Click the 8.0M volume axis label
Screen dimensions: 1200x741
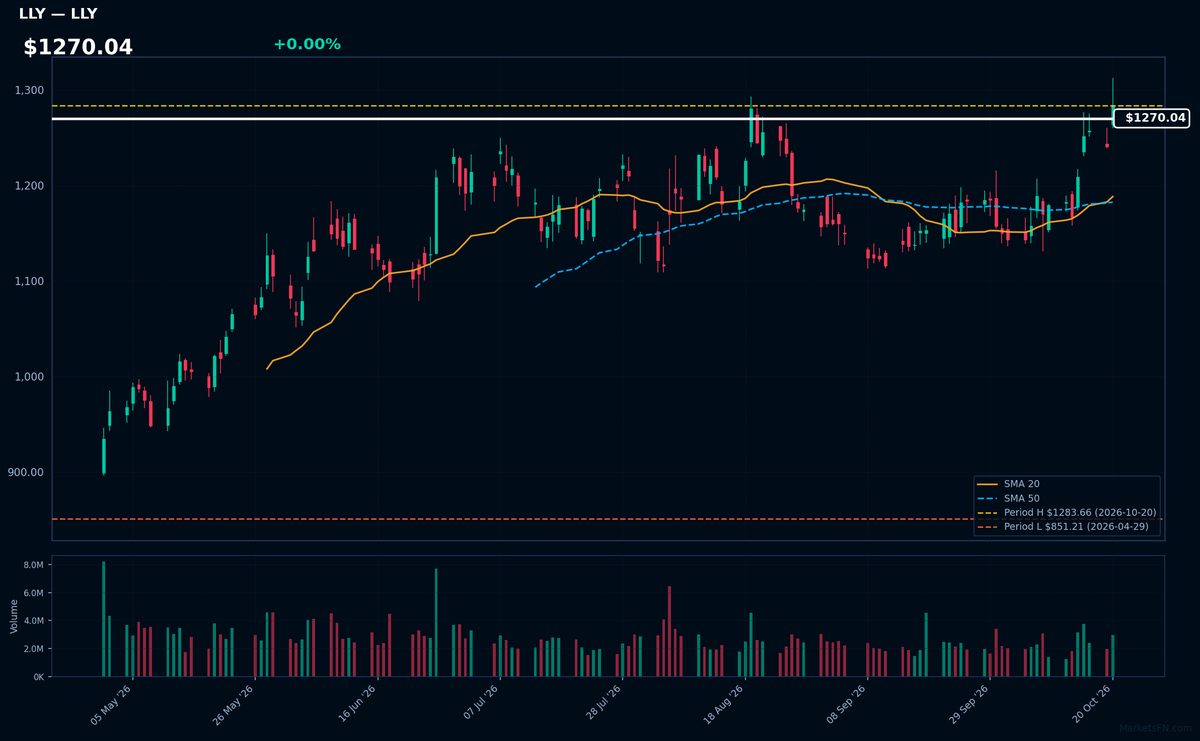(34, 565)
